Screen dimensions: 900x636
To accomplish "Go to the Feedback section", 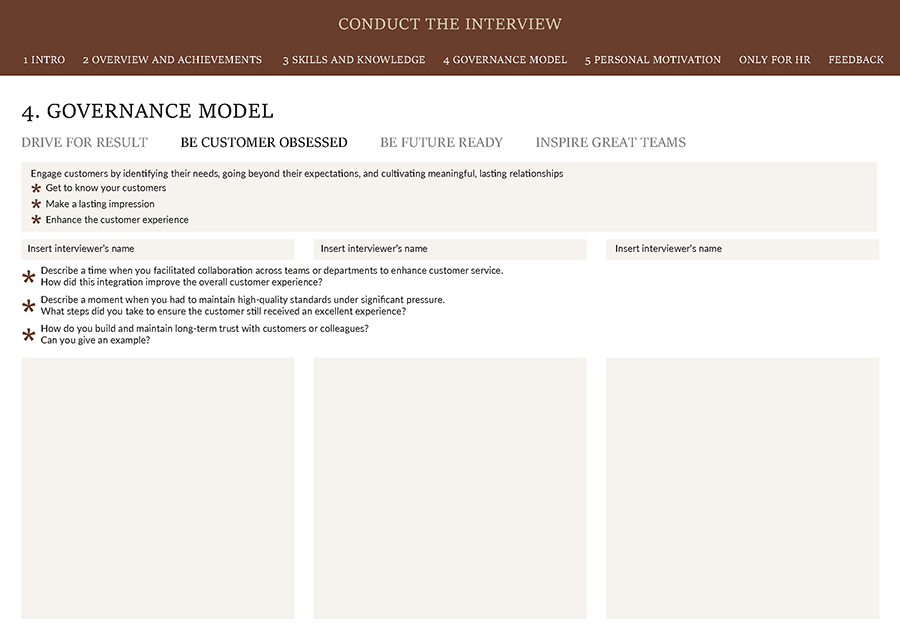I will click(x=856, y=60).
